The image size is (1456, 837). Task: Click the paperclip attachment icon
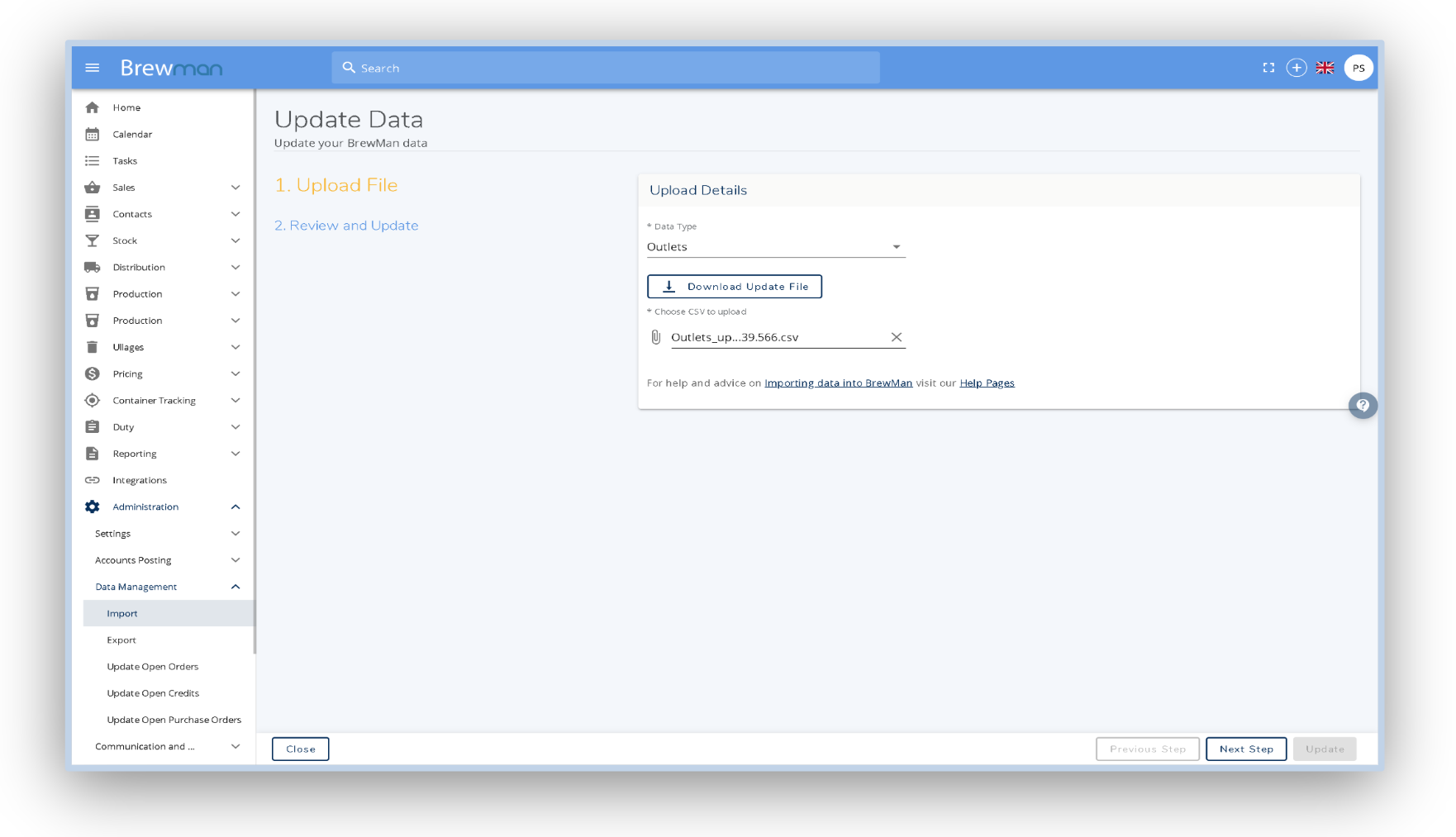[656, 337]
